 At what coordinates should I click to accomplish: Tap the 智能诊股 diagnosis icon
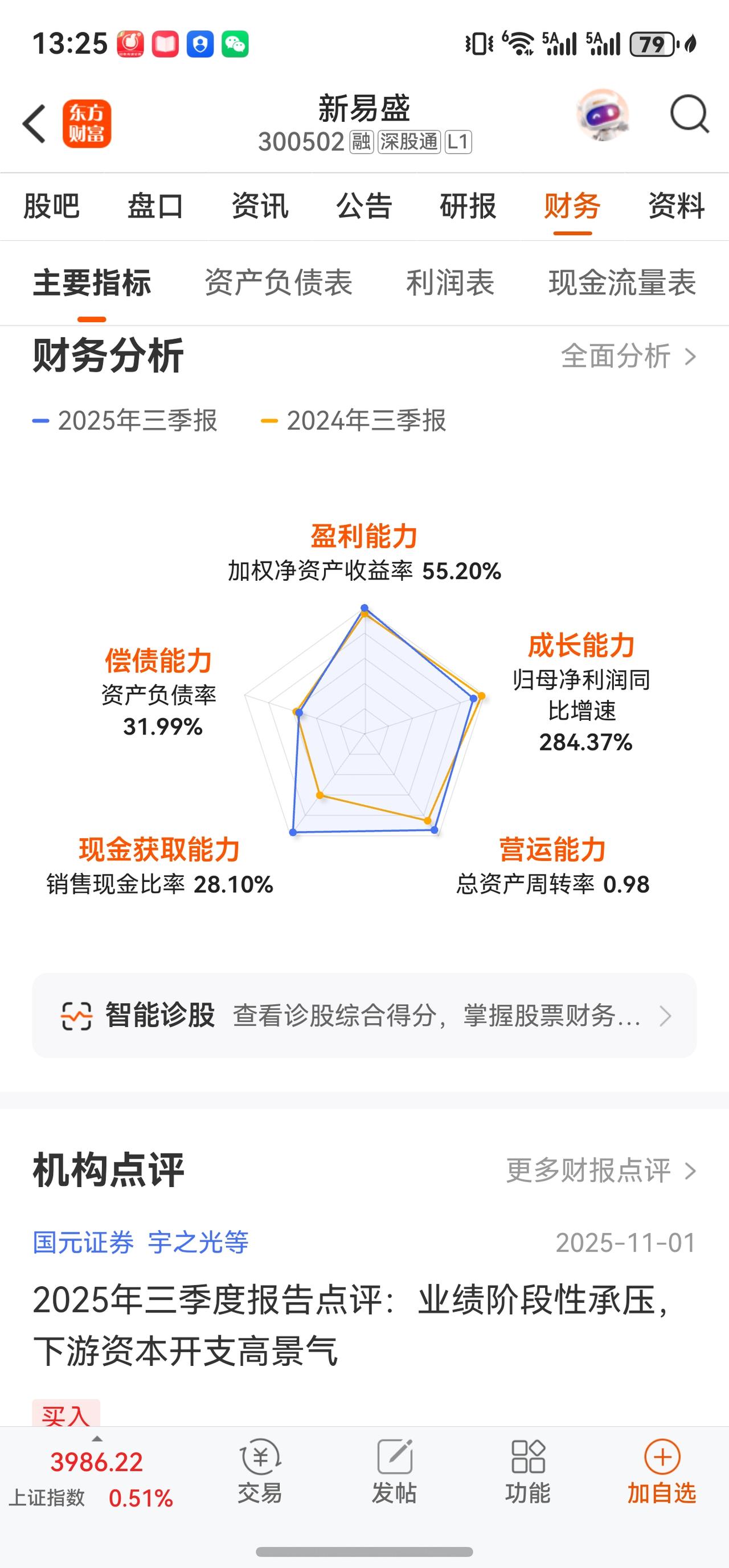76,1016
